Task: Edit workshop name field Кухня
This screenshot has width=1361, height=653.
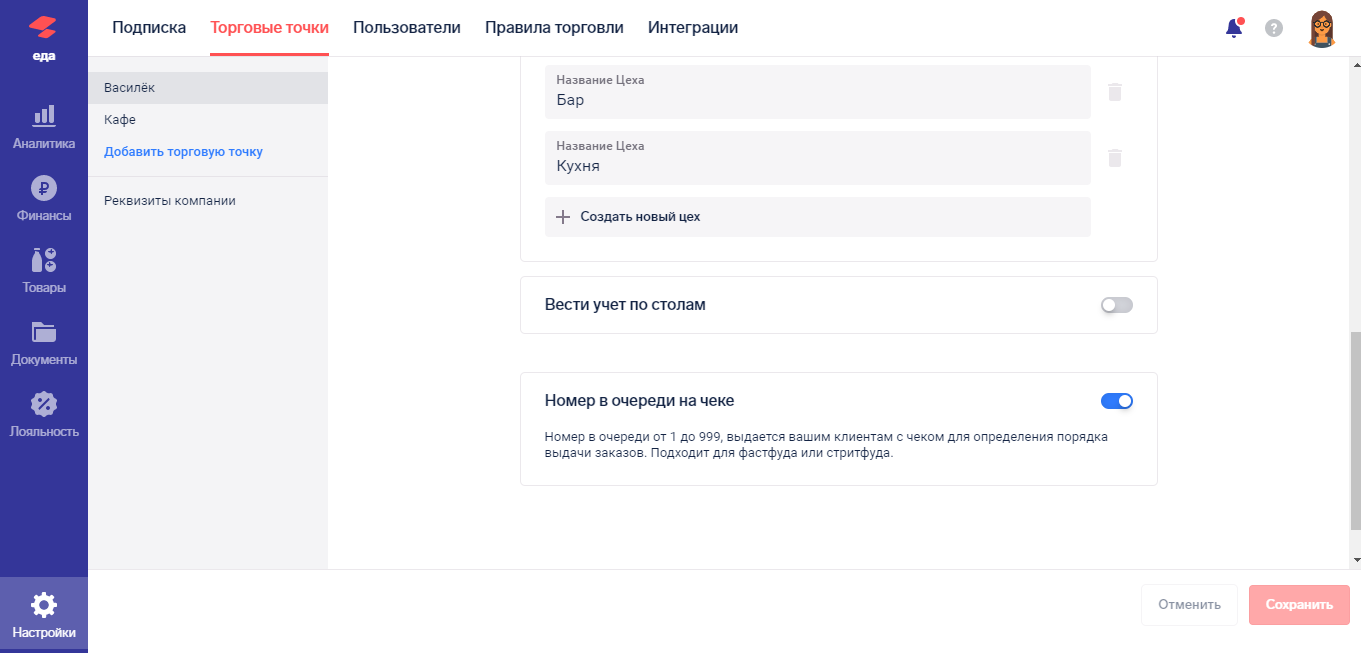Action: 818,158
